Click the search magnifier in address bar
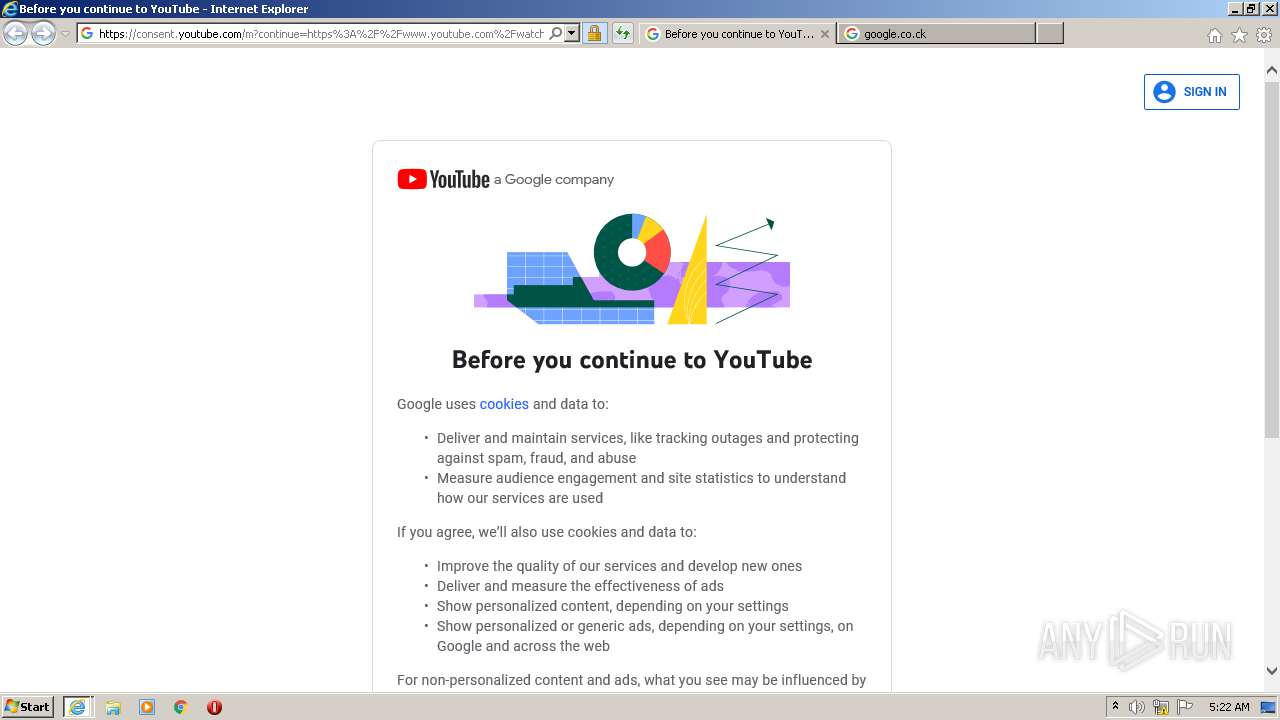Viewport: 1280px width, 720px height. point(556,34)
